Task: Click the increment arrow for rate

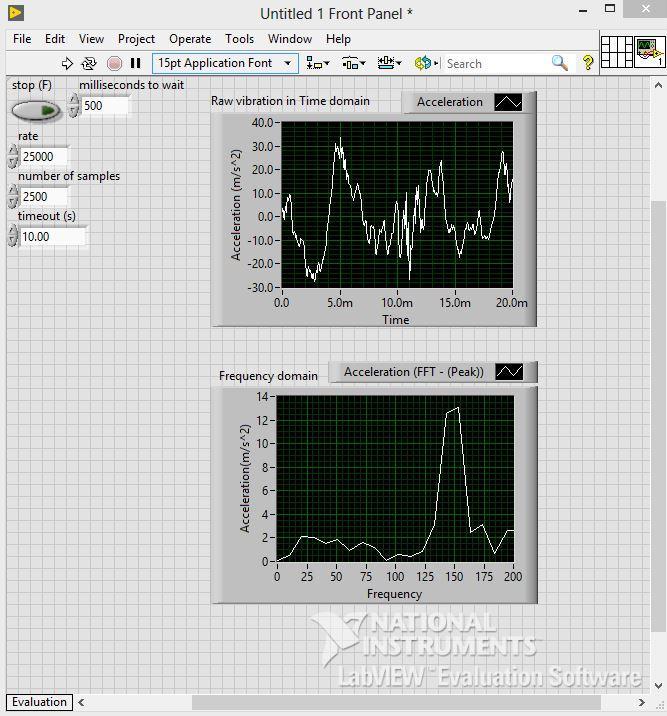Action: tap(13, 151)
